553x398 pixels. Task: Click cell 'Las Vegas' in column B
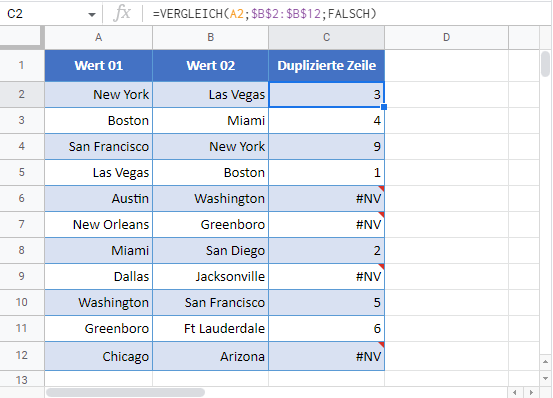click(211, 94)
